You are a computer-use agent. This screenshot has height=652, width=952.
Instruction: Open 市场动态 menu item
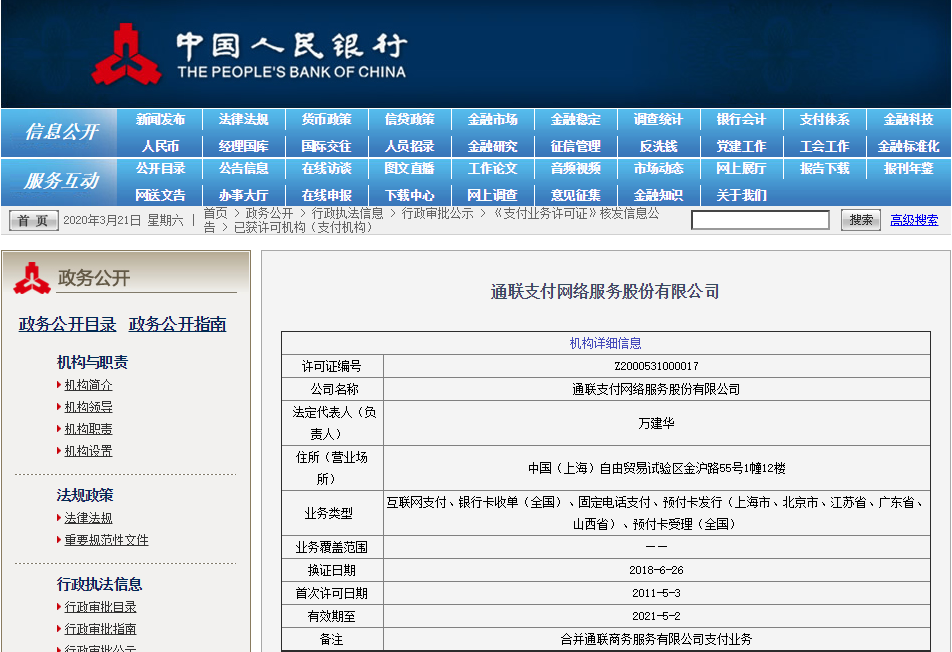pyautogui.click(x=659, y=168)
